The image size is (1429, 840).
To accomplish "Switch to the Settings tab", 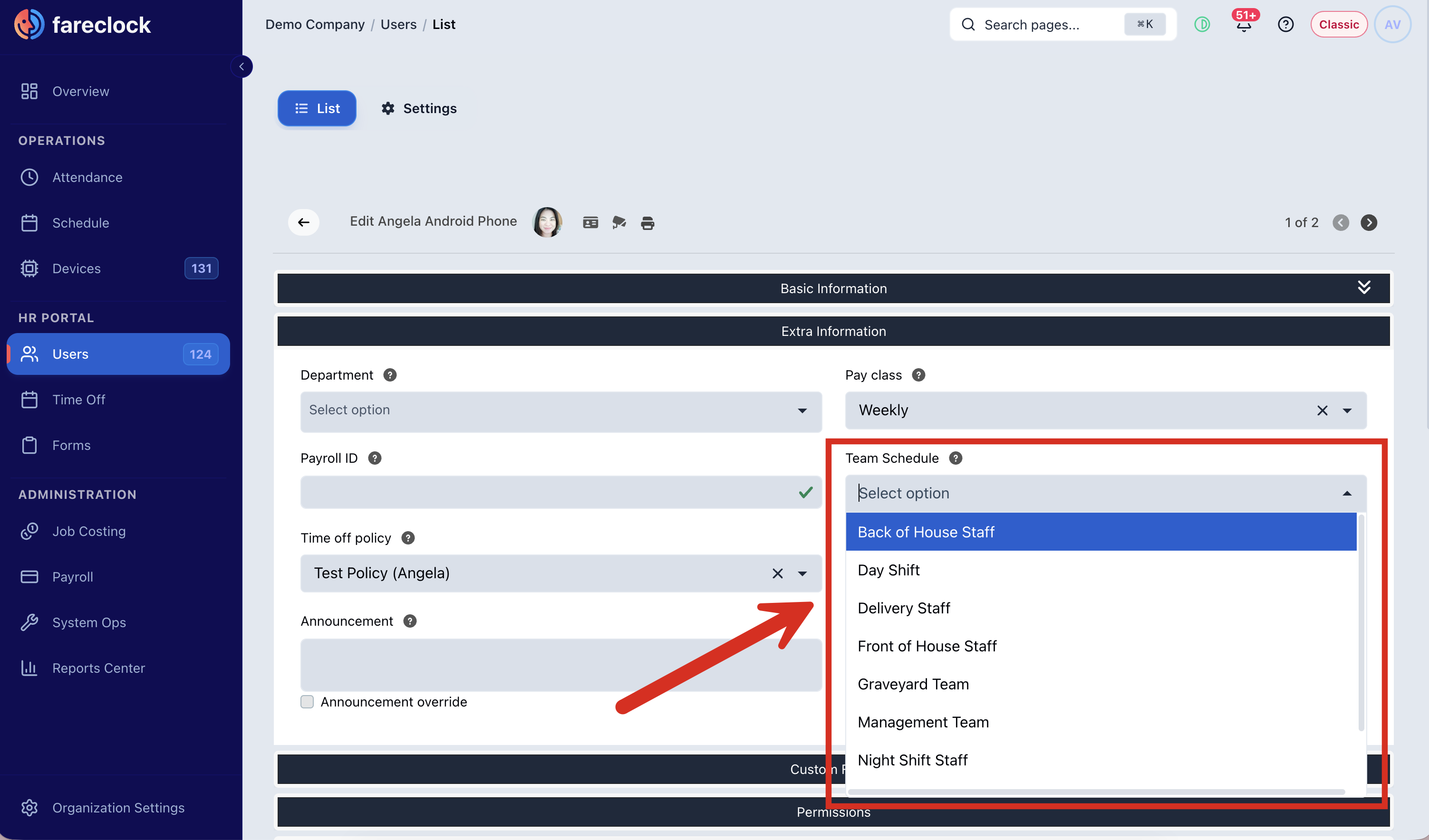I will pyautogui.click(x=418, y=108).
